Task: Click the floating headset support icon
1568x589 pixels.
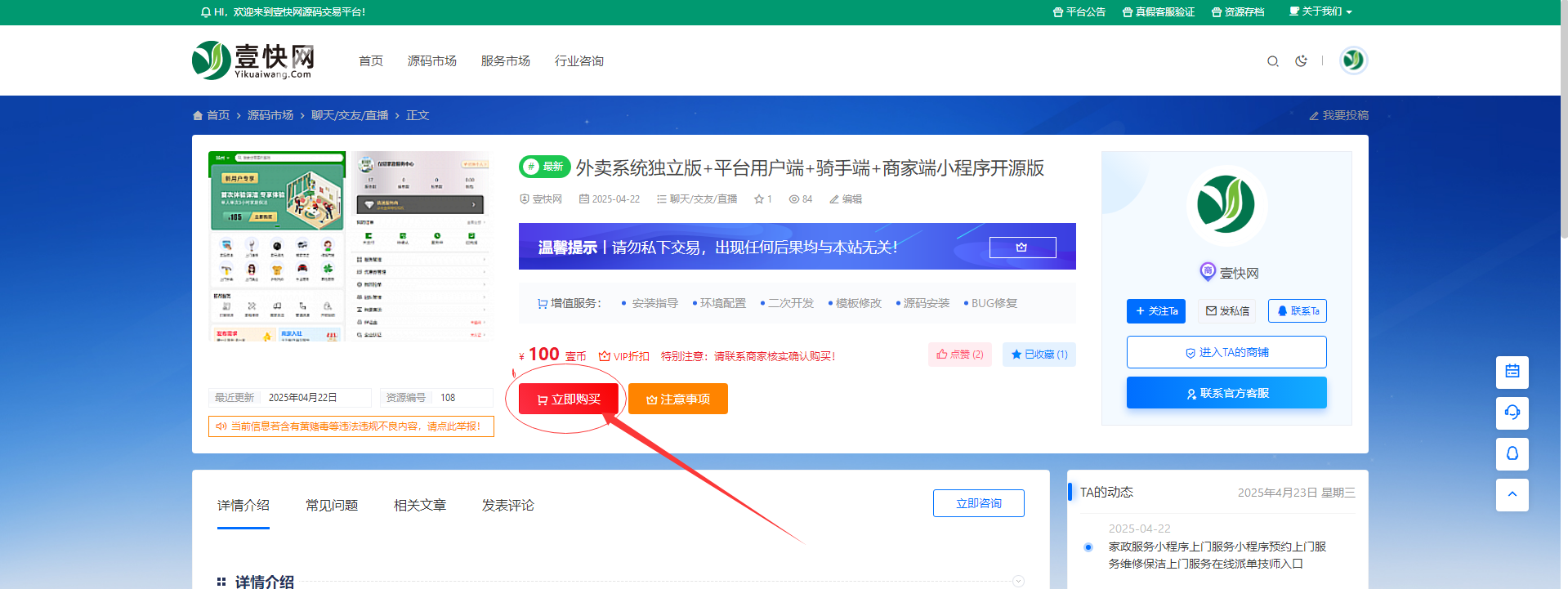Action: pyautogui.click(x=1512, y=413)
